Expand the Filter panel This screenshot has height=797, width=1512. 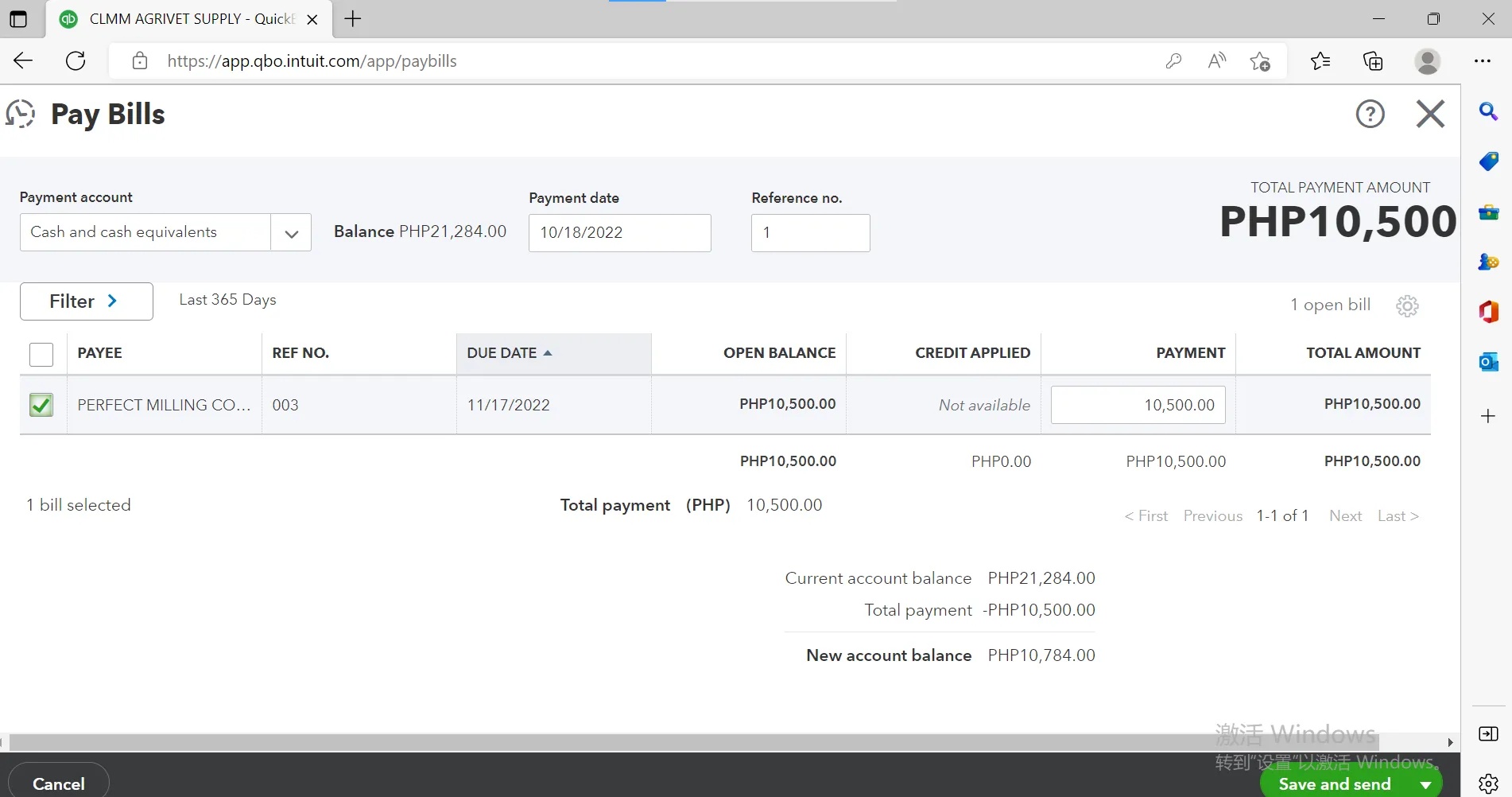point(86,301)
